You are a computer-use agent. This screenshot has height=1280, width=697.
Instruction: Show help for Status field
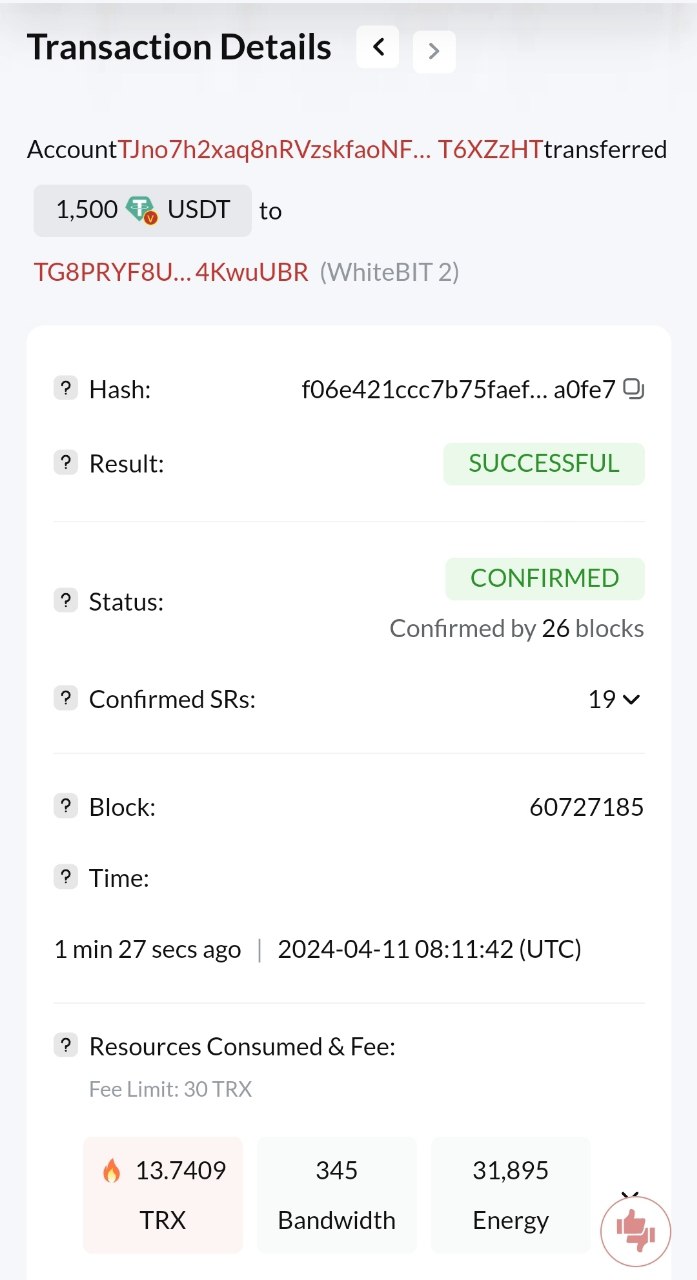(65, 601)
